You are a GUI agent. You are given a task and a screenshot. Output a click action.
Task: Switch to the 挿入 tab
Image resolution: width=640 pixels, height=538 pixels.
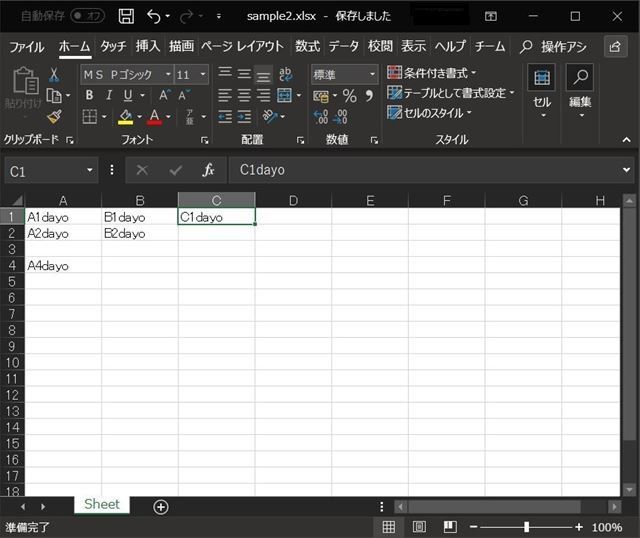(x=148, y=46)
